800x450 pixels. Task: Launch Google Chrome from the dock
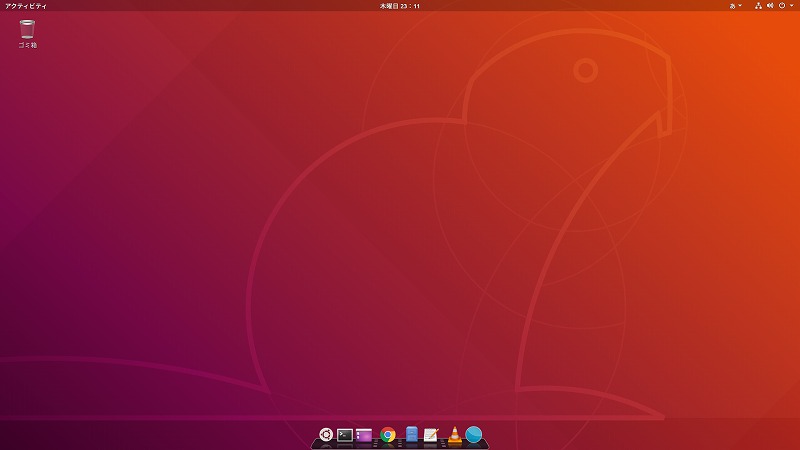388,435
